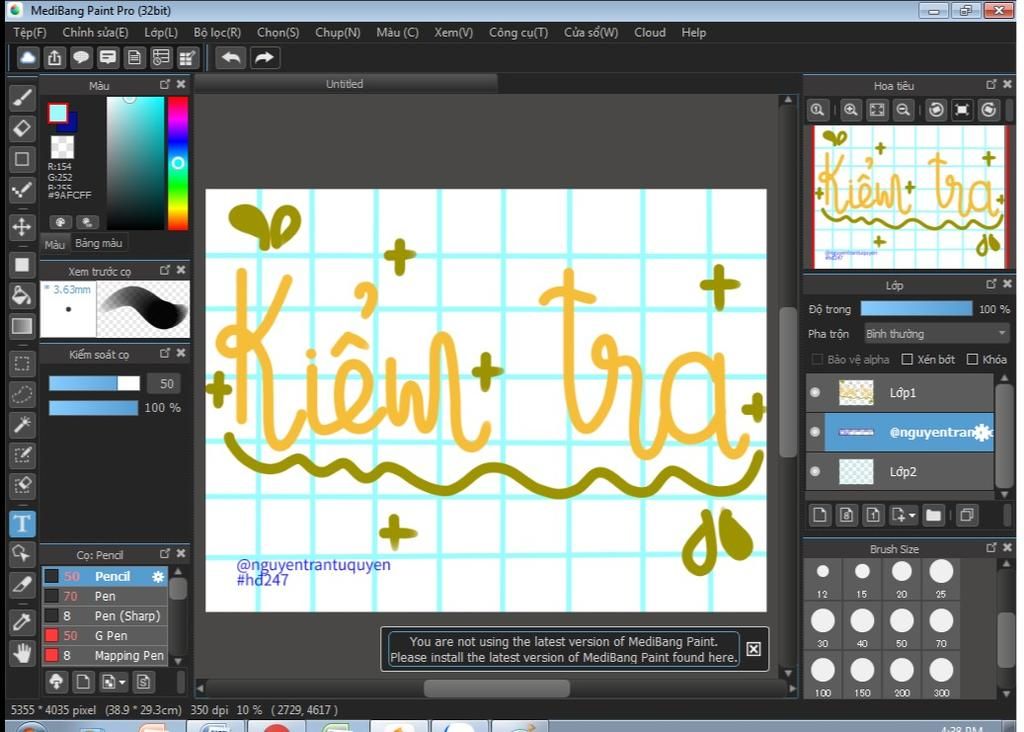The width and height of the screenshot is (1024, 732).
Task: Select the Gradient tool
Action: click(22, 325)
